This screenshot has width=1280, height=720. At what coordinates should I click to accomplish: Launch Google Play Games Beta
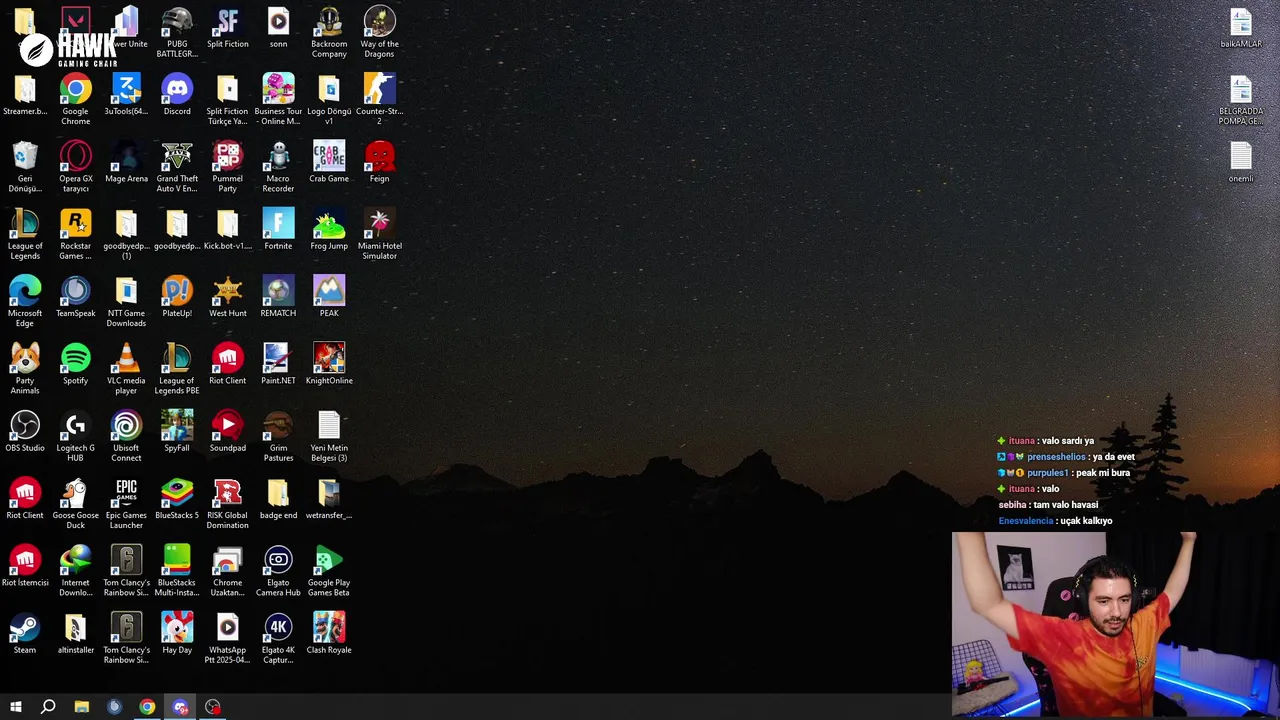point(329,560)
